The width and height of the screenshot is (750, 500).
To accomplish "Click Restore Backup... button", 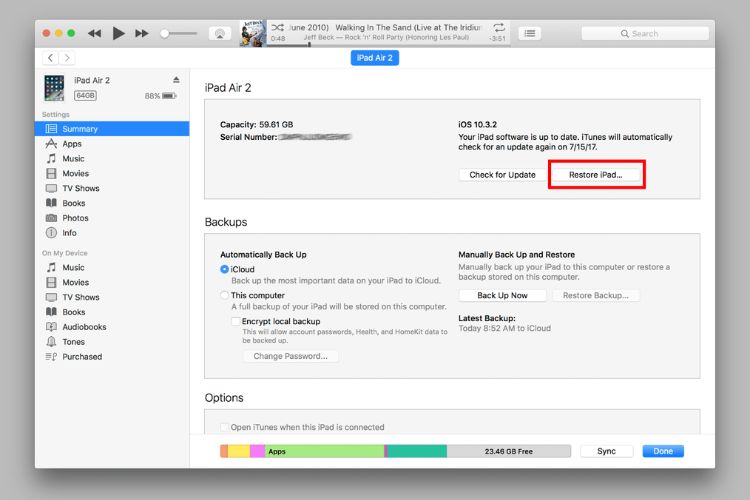I will pyautogui.click(x=596, y=295).
